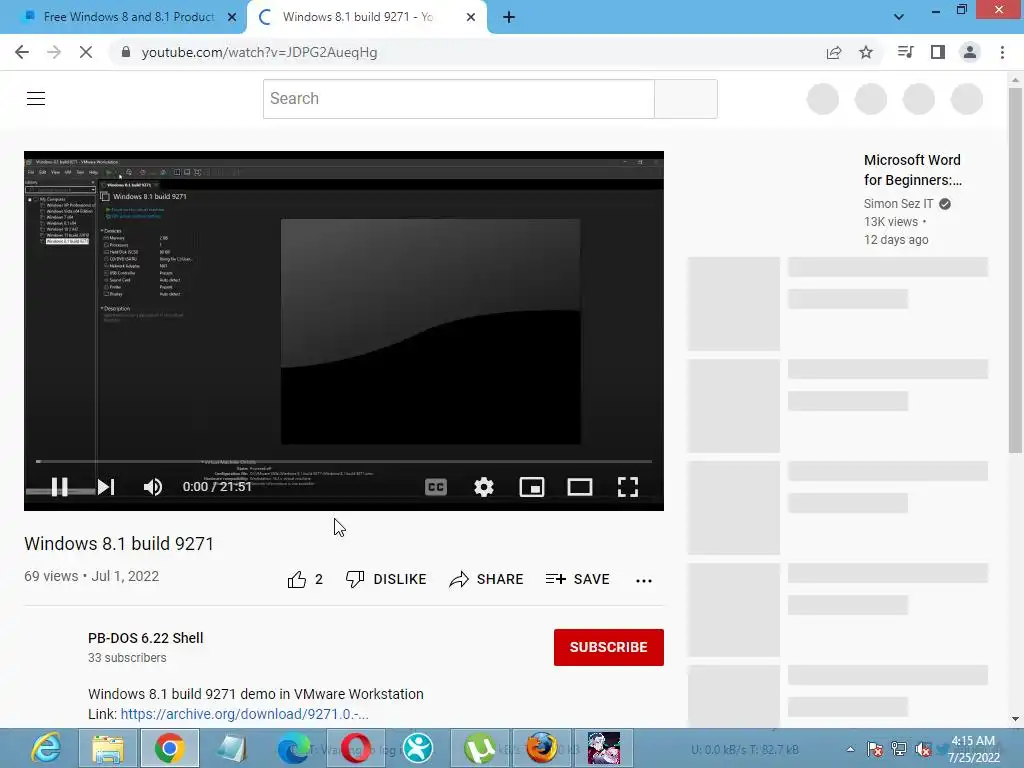
Task: Click the address bar URL
Action: [x=259, y=52]
